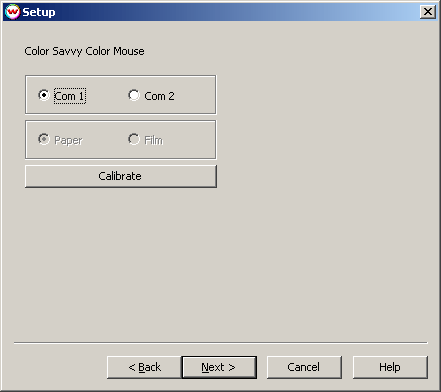Open the Setup window system icon menu
This screenshot has height=392, width=441.
coord(12,12)
